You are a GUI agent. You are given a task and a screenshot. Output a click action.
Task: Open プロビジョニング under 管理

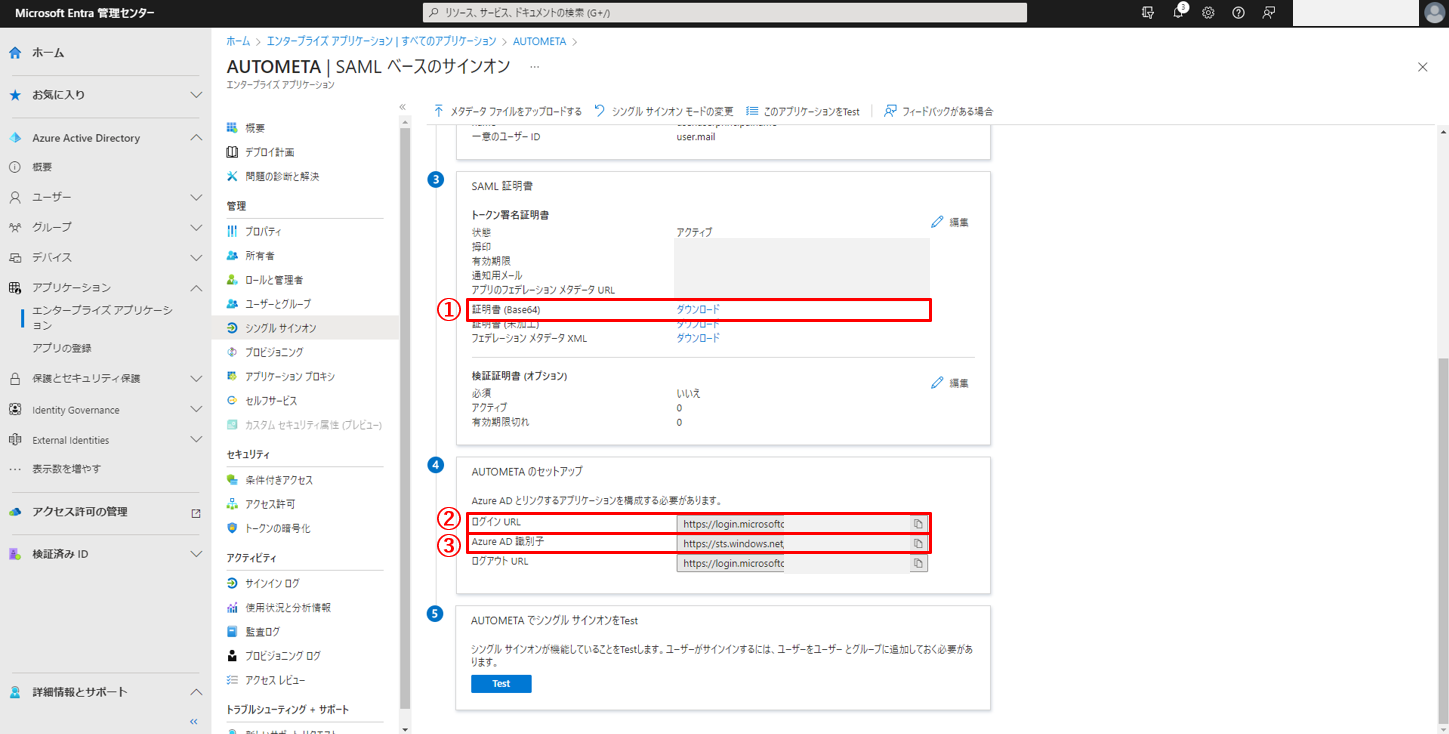pos(274,352)
